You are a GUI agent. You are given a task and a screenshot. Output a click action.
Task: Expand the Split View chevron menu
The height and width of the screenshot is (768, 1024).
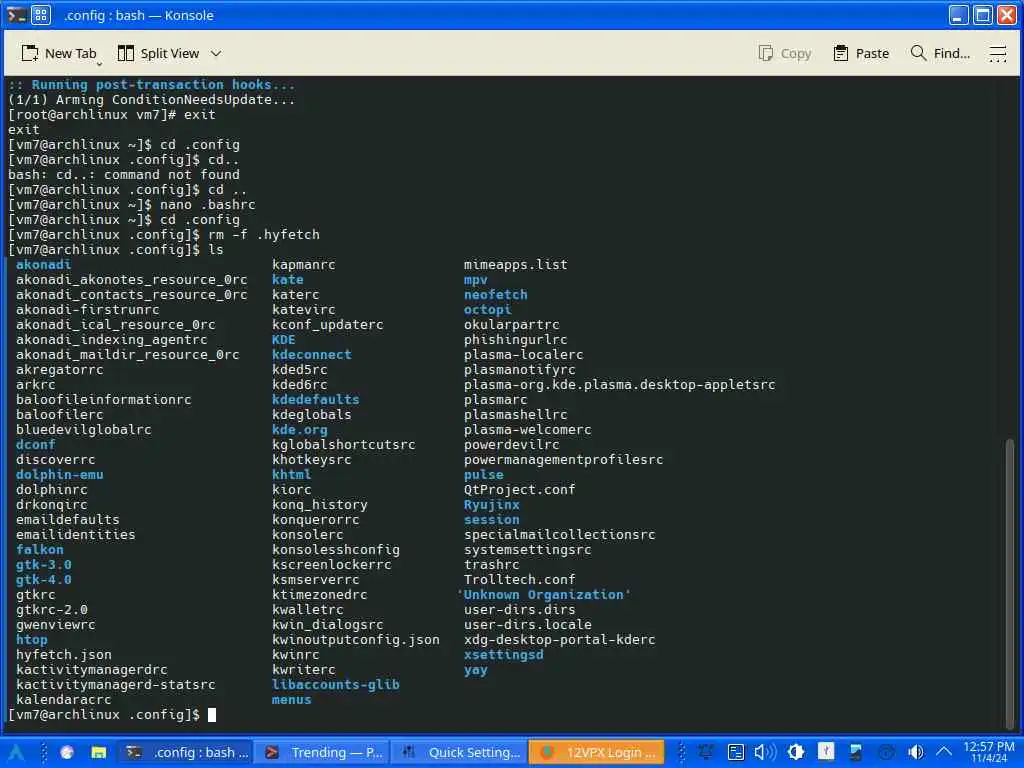click(x=216, y=54)
